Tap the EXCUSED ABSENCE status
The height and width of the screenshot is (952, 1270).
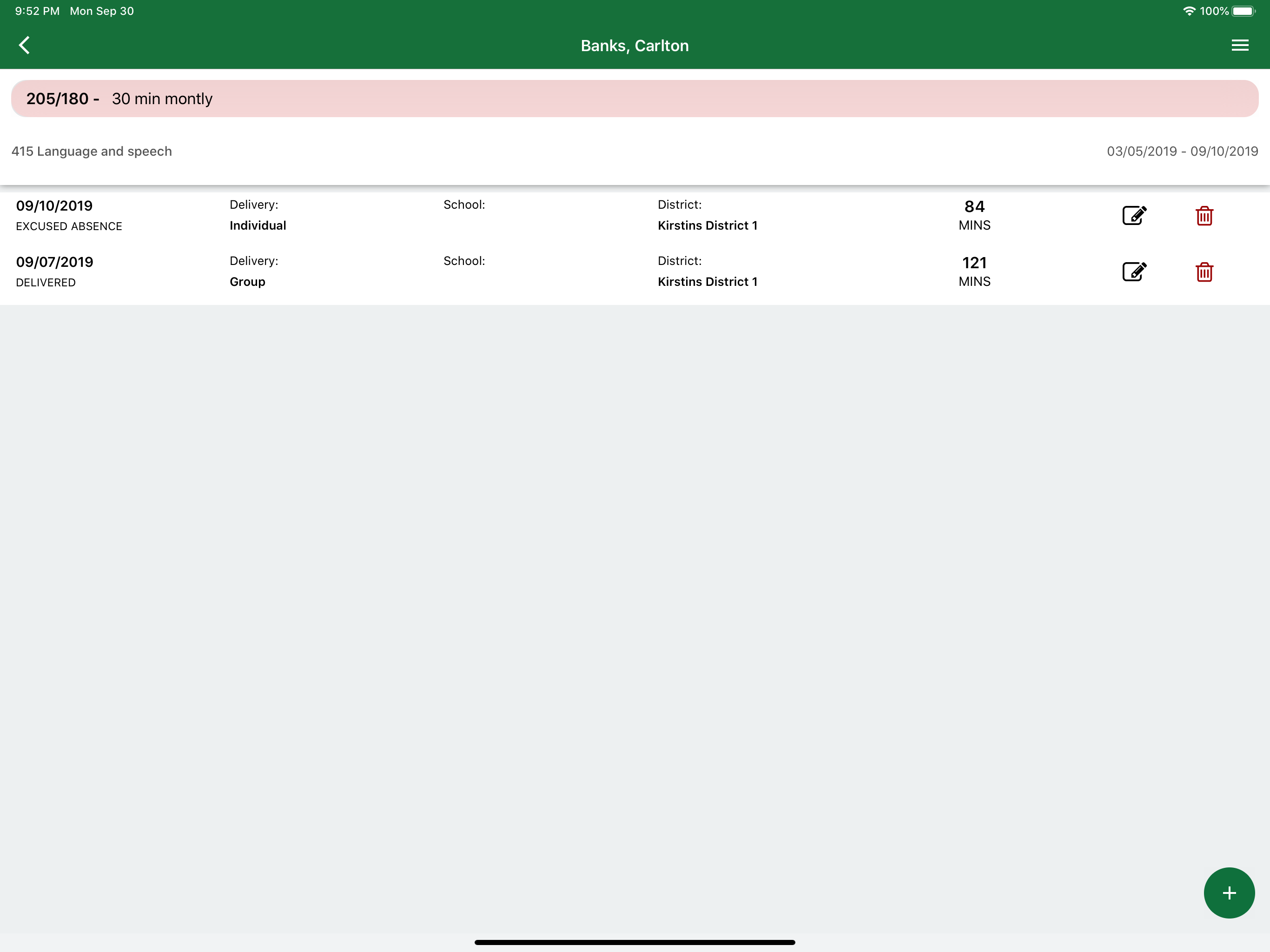tap(69, 226)
